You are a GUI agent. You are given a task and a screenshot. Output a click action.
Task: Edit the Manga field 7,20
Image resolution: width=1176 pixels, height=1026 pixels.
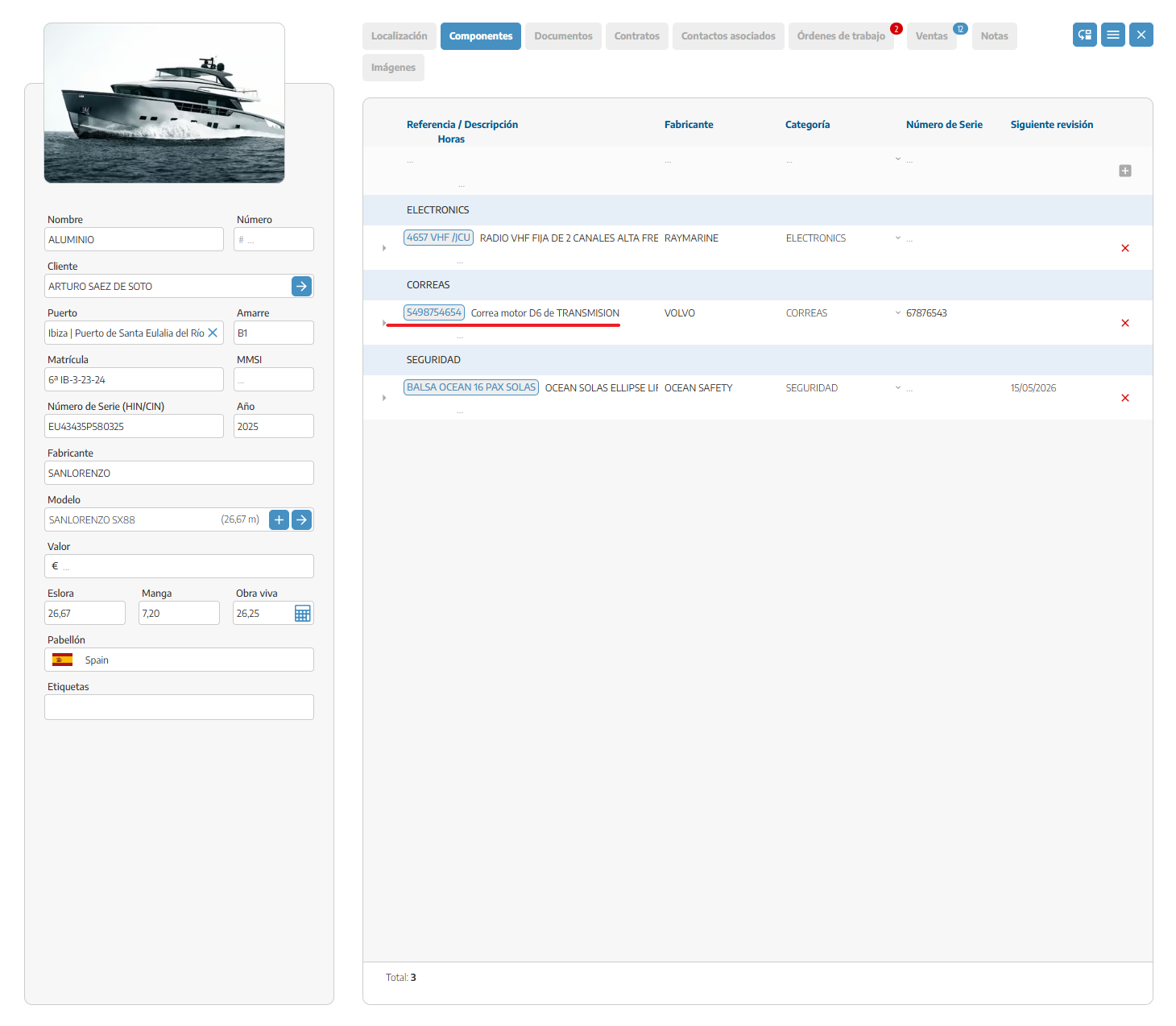click(x=179, y=613)
